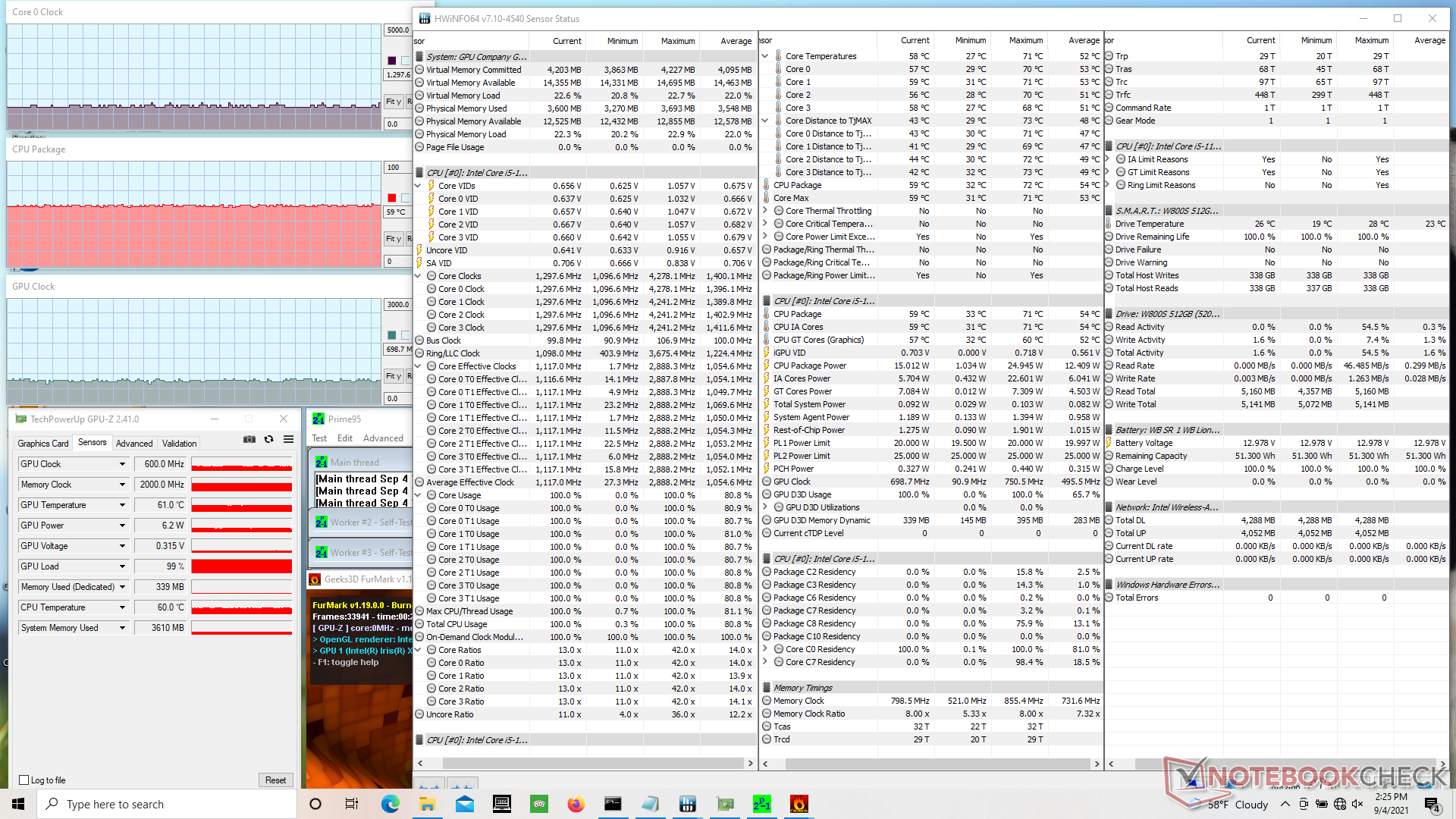Select the Total CPU Usage row

point(585,624)
